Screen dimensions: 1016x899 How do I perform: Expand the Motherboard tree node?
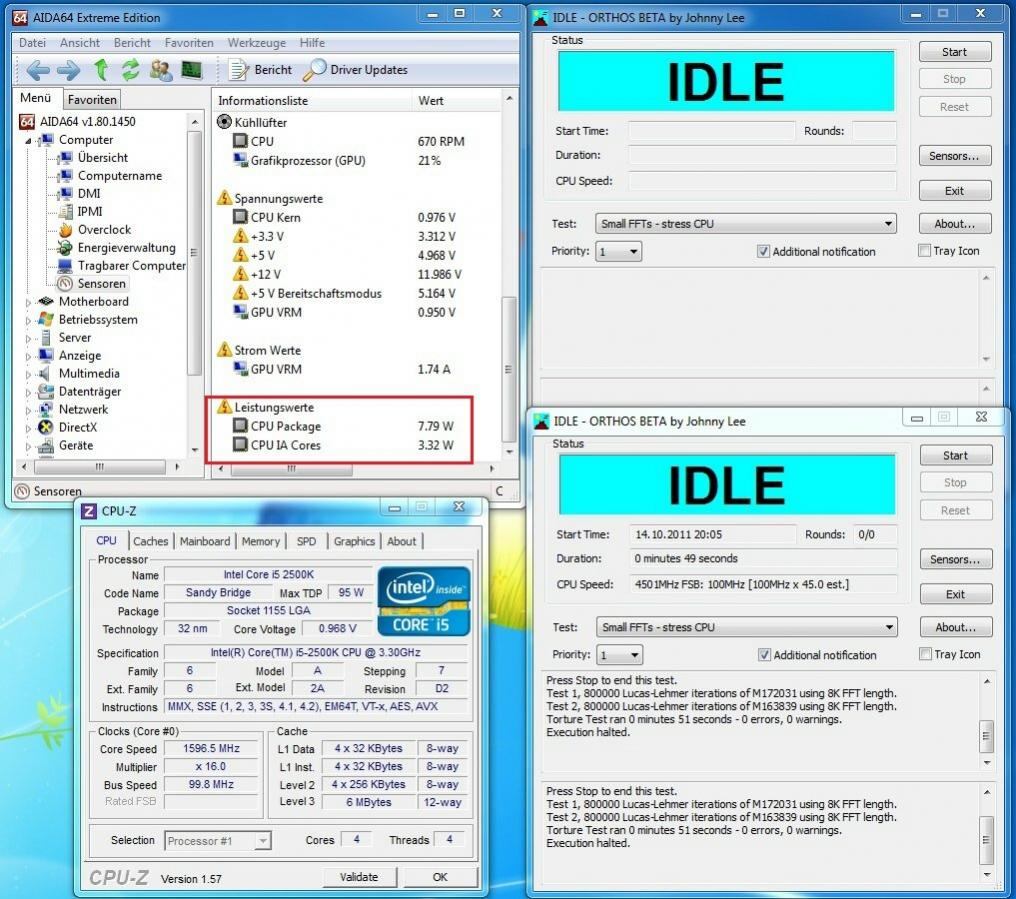click(x=28, y=302)
